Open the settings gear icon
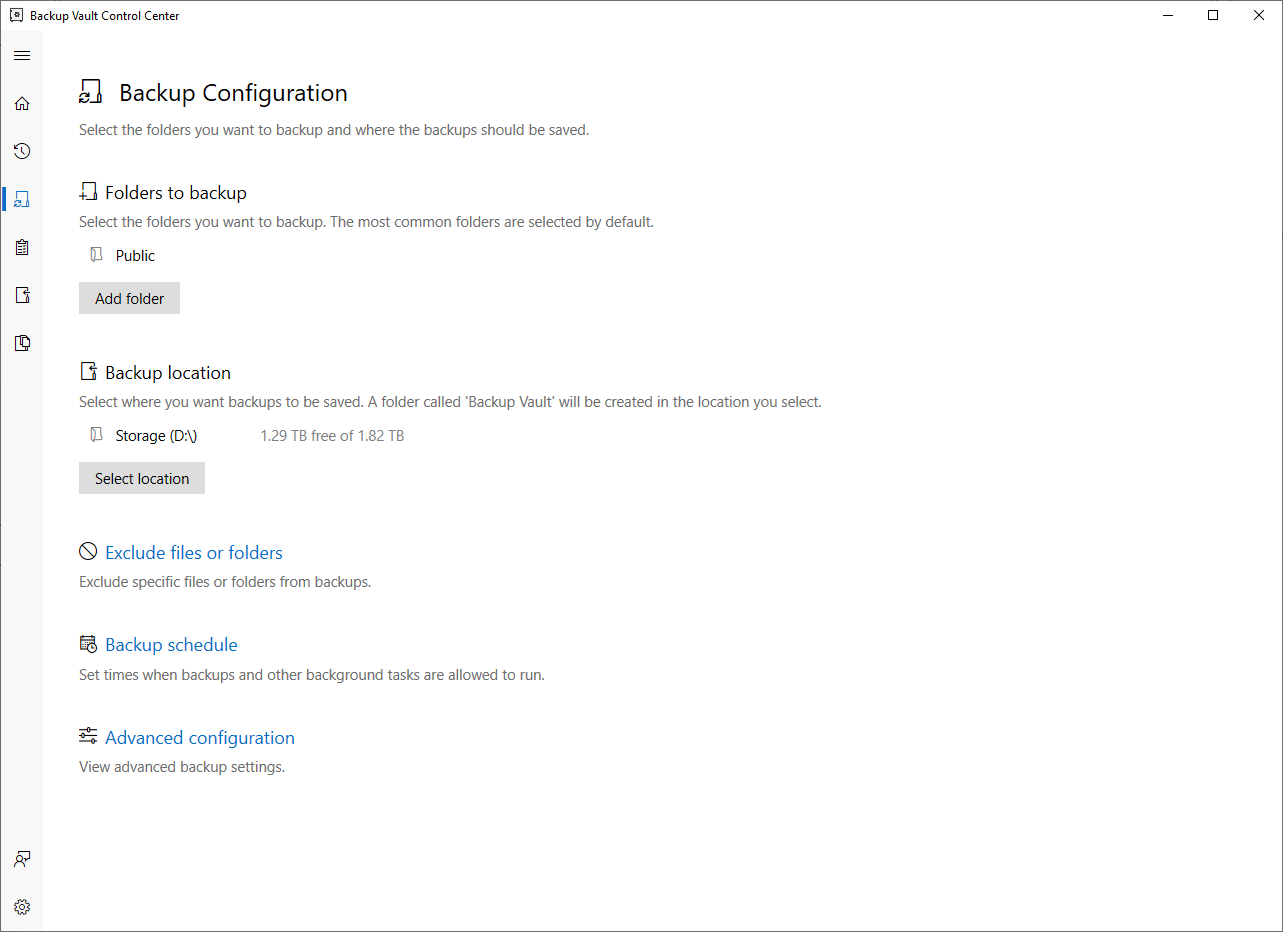 point(22,907)
